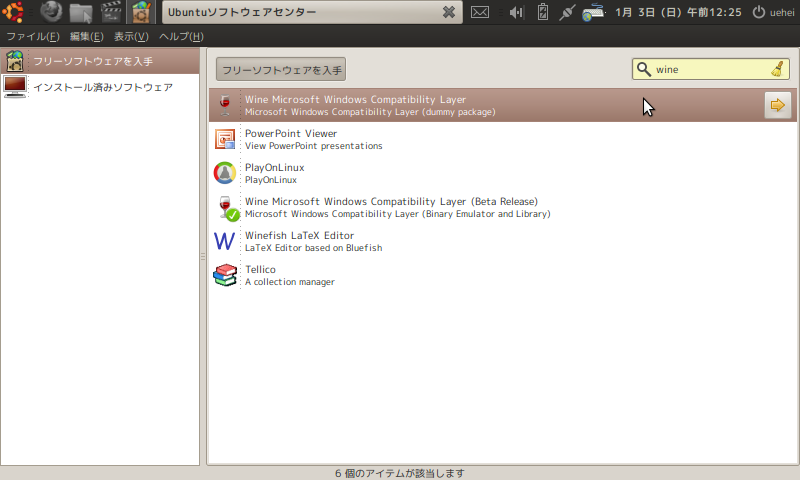
Task: Click the blue W Winefish icon
Action: coord(224,241)
